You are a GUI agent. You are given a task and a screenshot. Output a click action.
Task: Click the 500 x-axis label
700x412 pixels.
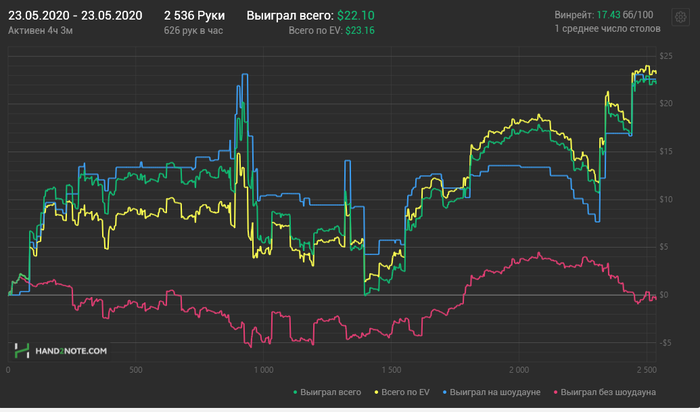coord(136,370)
